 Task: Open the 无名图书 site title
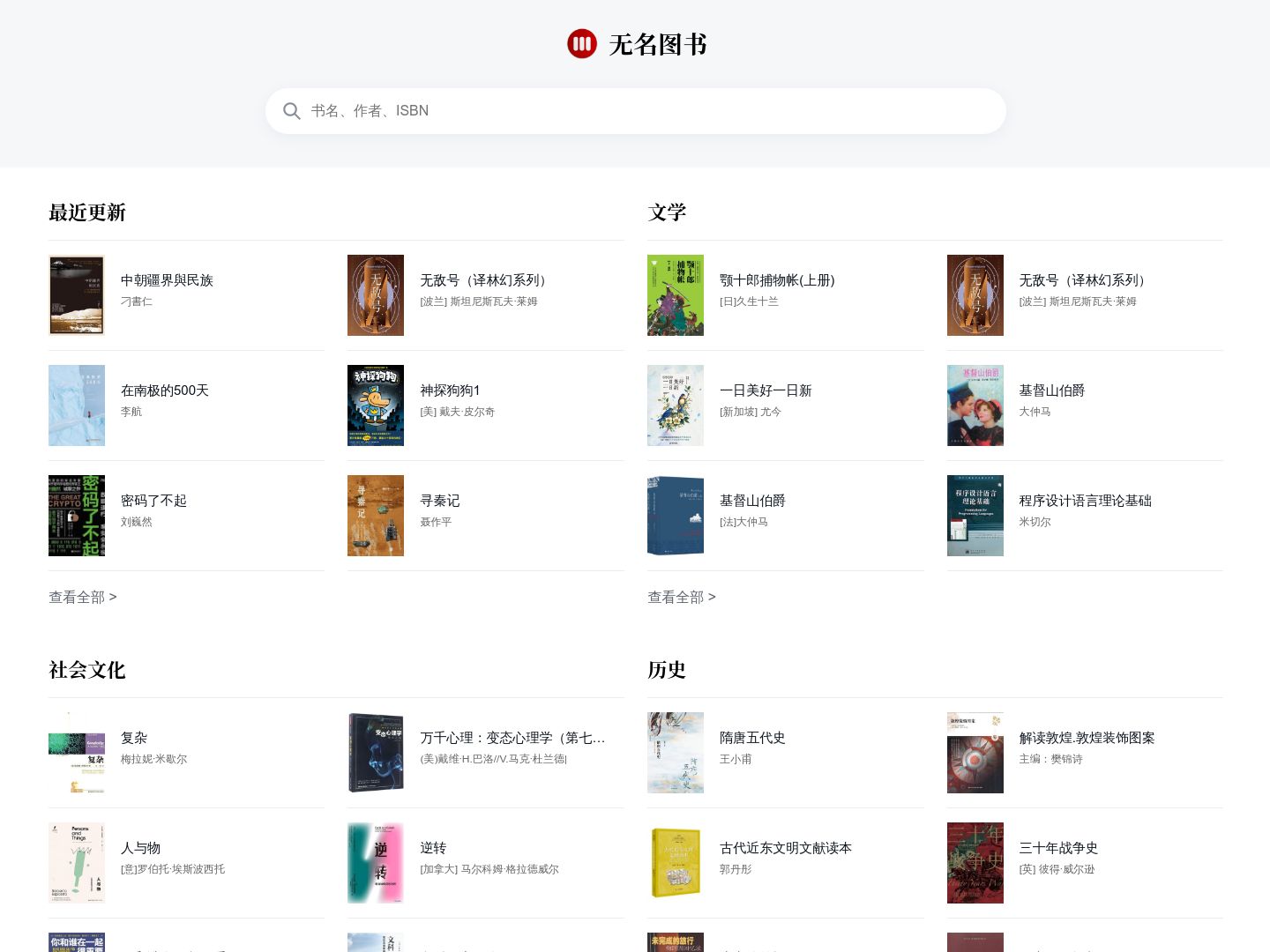tap(658, 44)
